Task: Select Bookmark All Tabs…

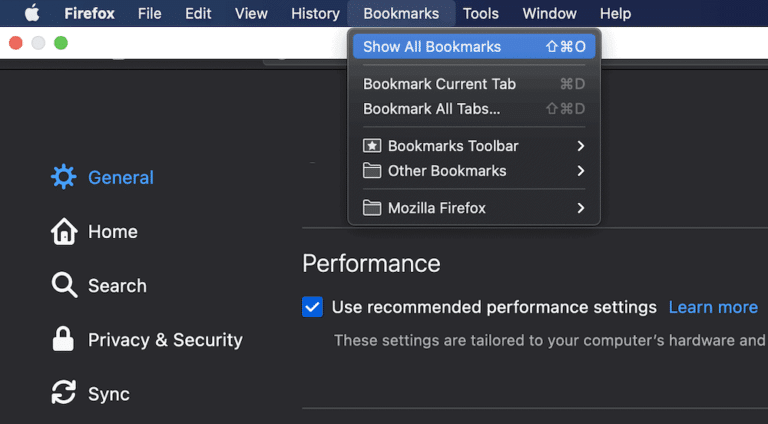Action: pyautogui.click(x=474, y=109)
